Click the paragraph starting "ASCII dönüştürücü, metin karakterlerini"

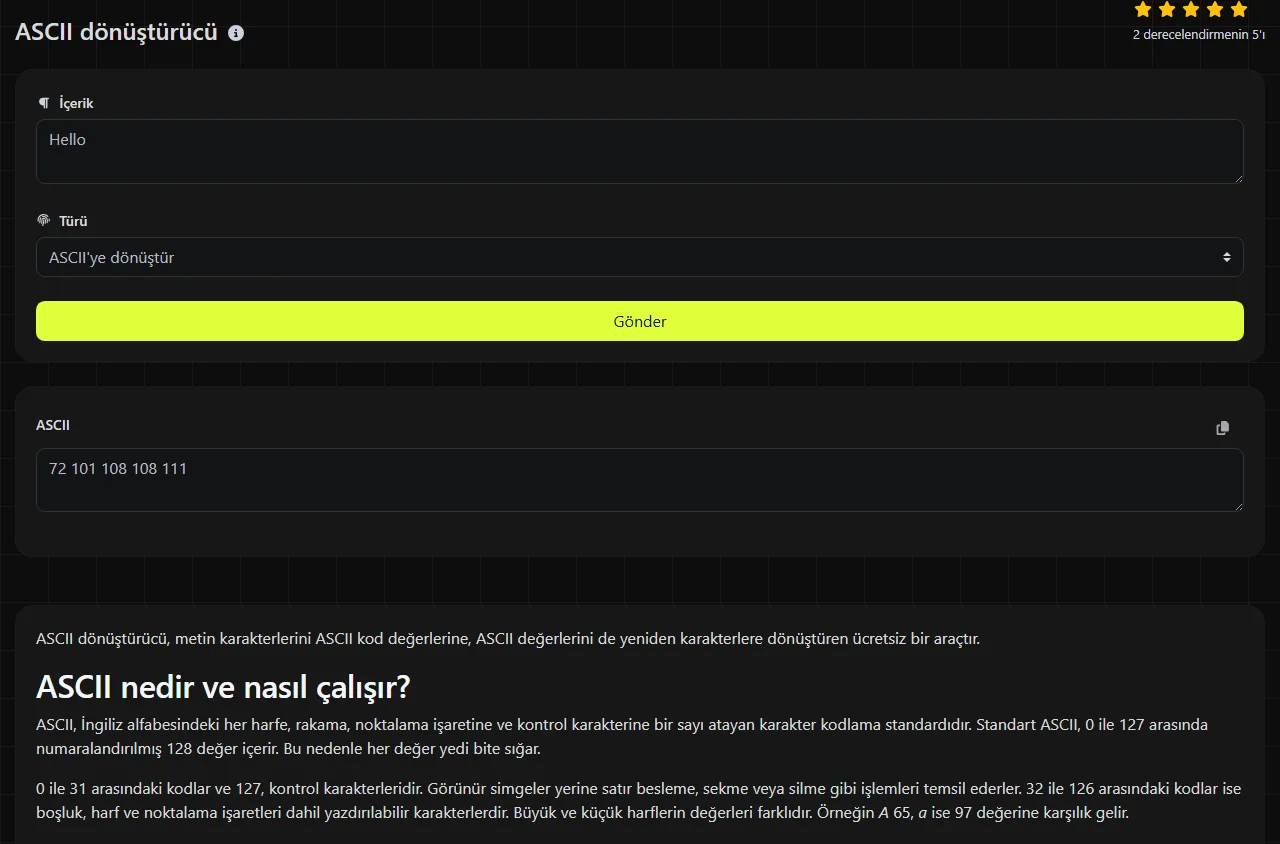click(x=508, y=638)
